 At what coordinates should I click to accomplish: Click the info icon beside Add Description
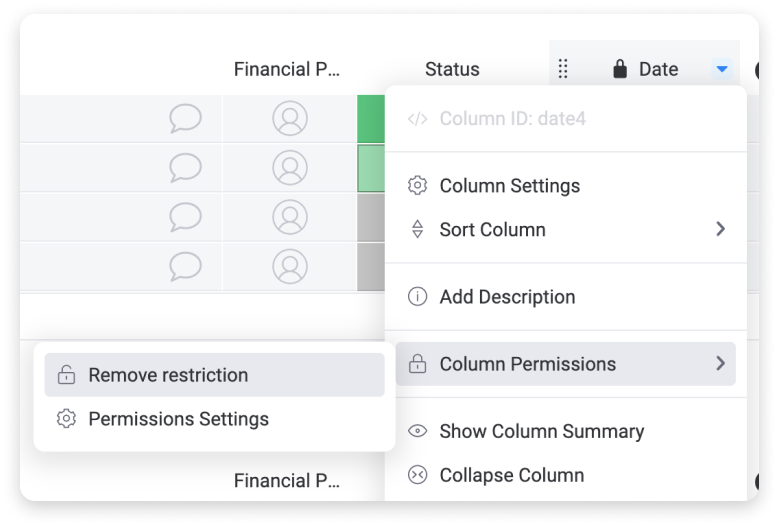pos(417,297)
